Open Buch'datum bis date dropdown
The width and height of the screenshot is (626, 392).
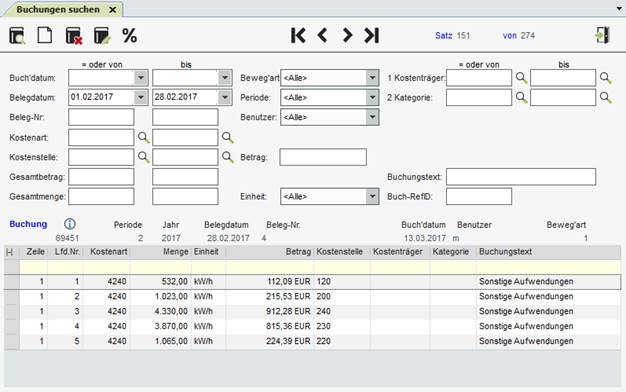pos(225,78)
